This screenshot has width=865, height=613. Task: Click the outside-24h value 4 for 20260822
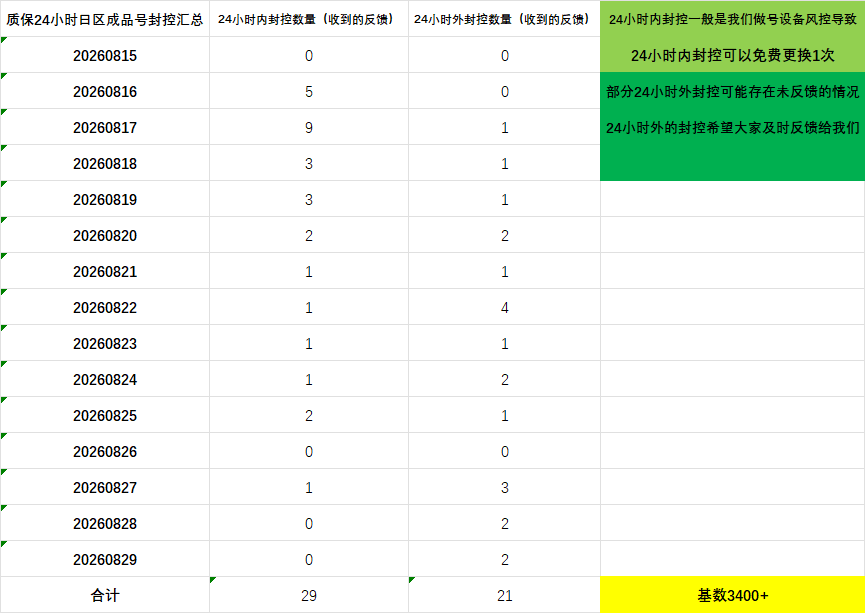pos(504,307)
